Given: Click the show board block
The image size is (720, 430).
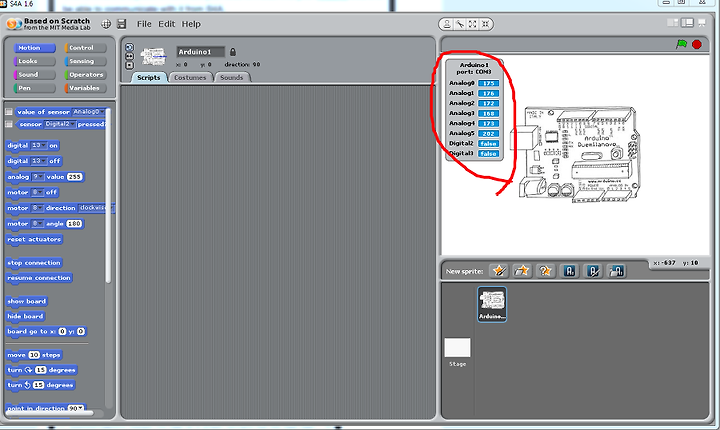Looking at the screenshot, I should (27, 301).
